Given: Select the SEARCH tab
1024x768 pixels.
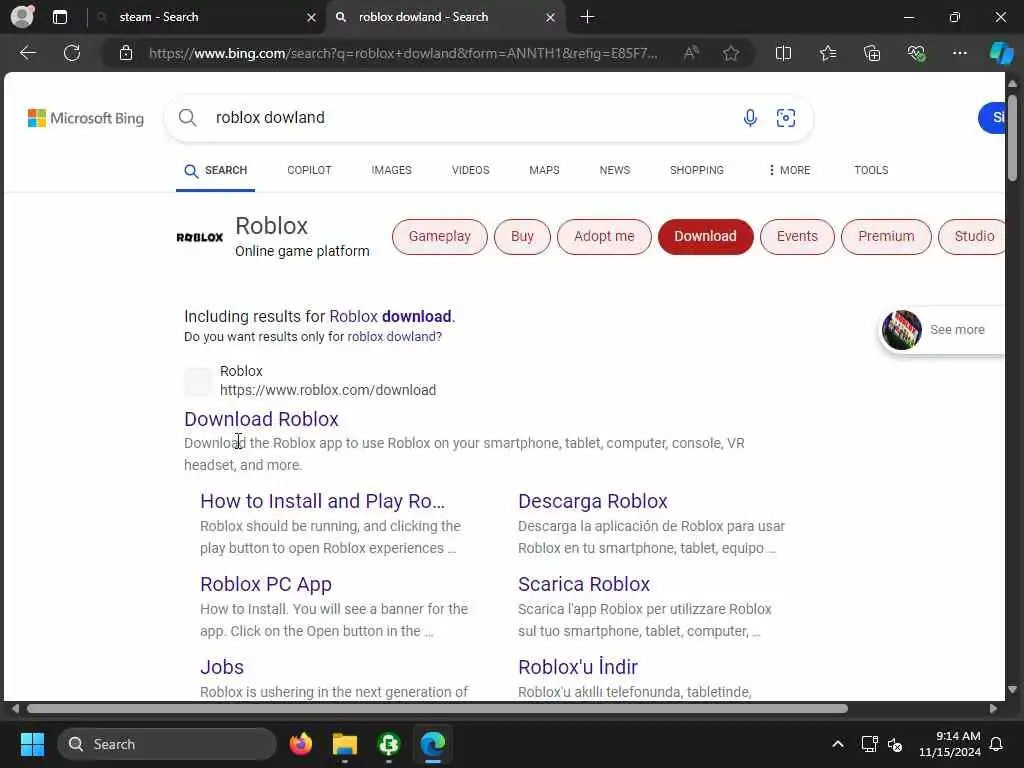Looking at the screenshot, I should (x=216, y=170).
